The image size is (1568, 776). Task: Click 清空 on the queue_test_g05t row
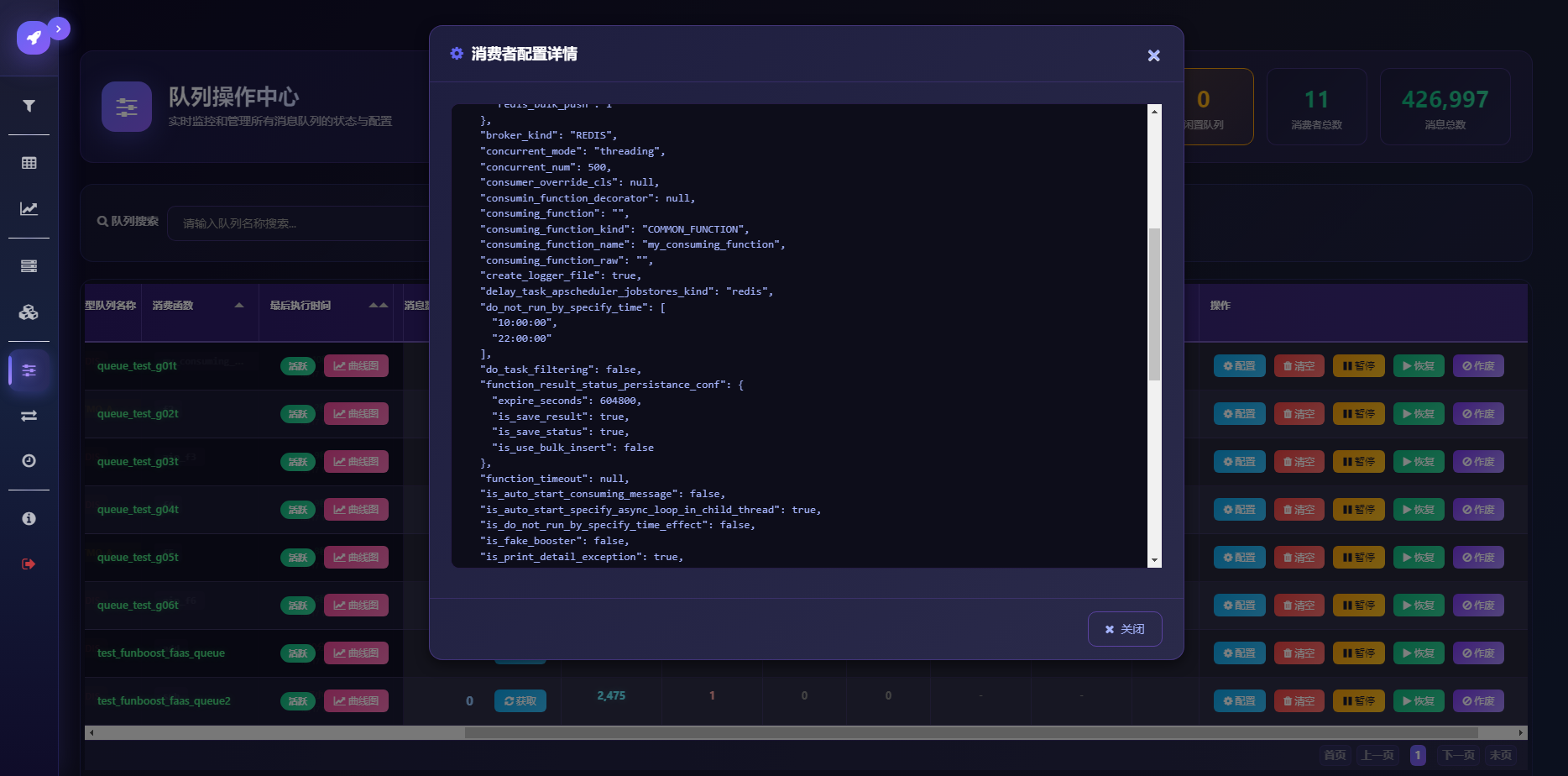pos(1299,558)
